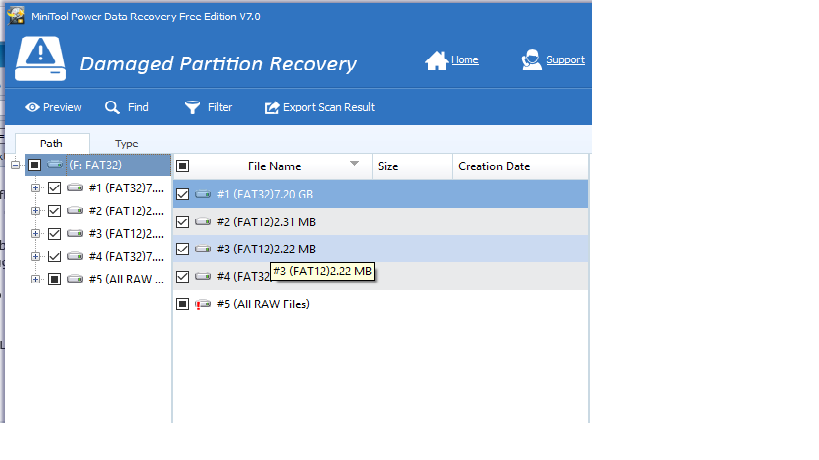Uncheck #3 (FAT12)2.22 MB in file list
The width and height of the screenshot is (819, 460).
click(x=182, y=249)
